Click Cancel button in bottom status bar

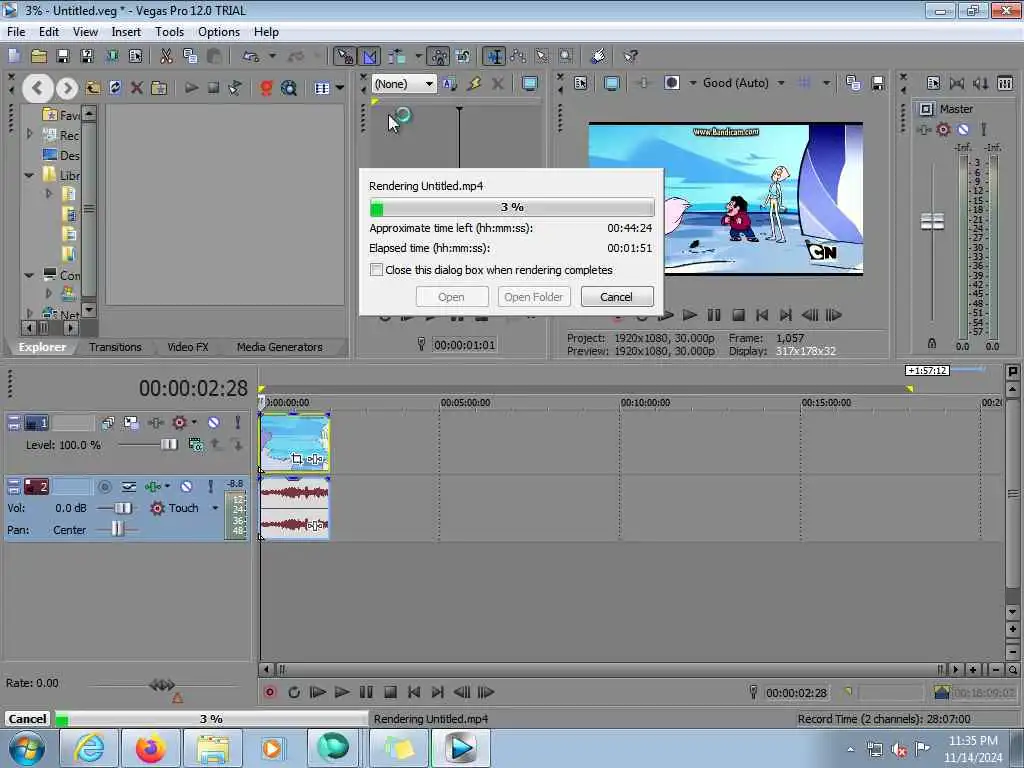coord(27,718)
